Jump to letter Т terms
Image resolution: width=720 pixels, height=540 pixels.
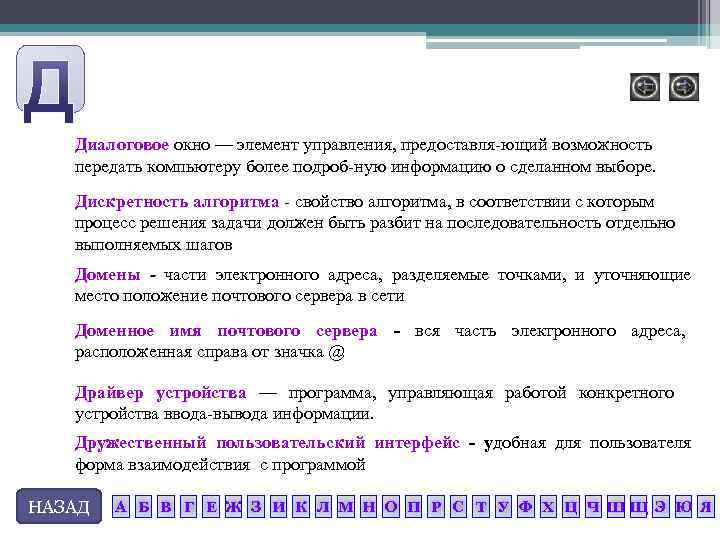[481, 507]
